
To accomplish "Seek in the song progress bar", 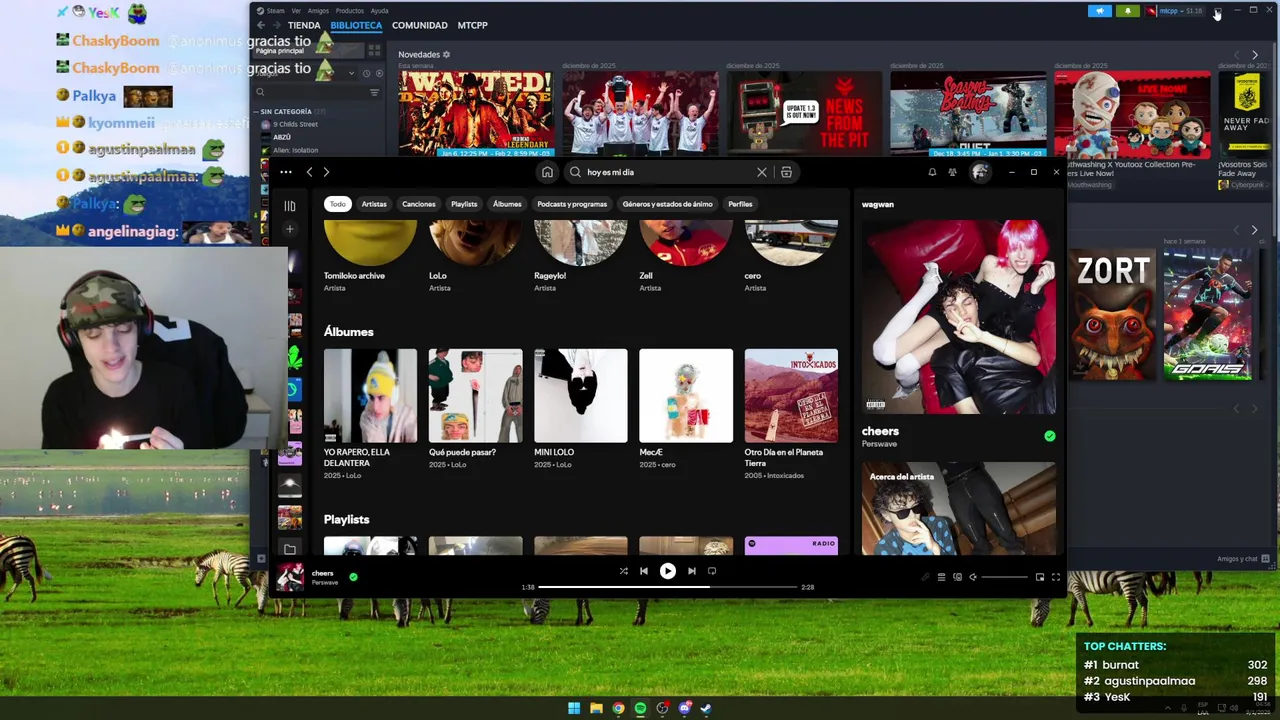I will click(x=667, y=587).
